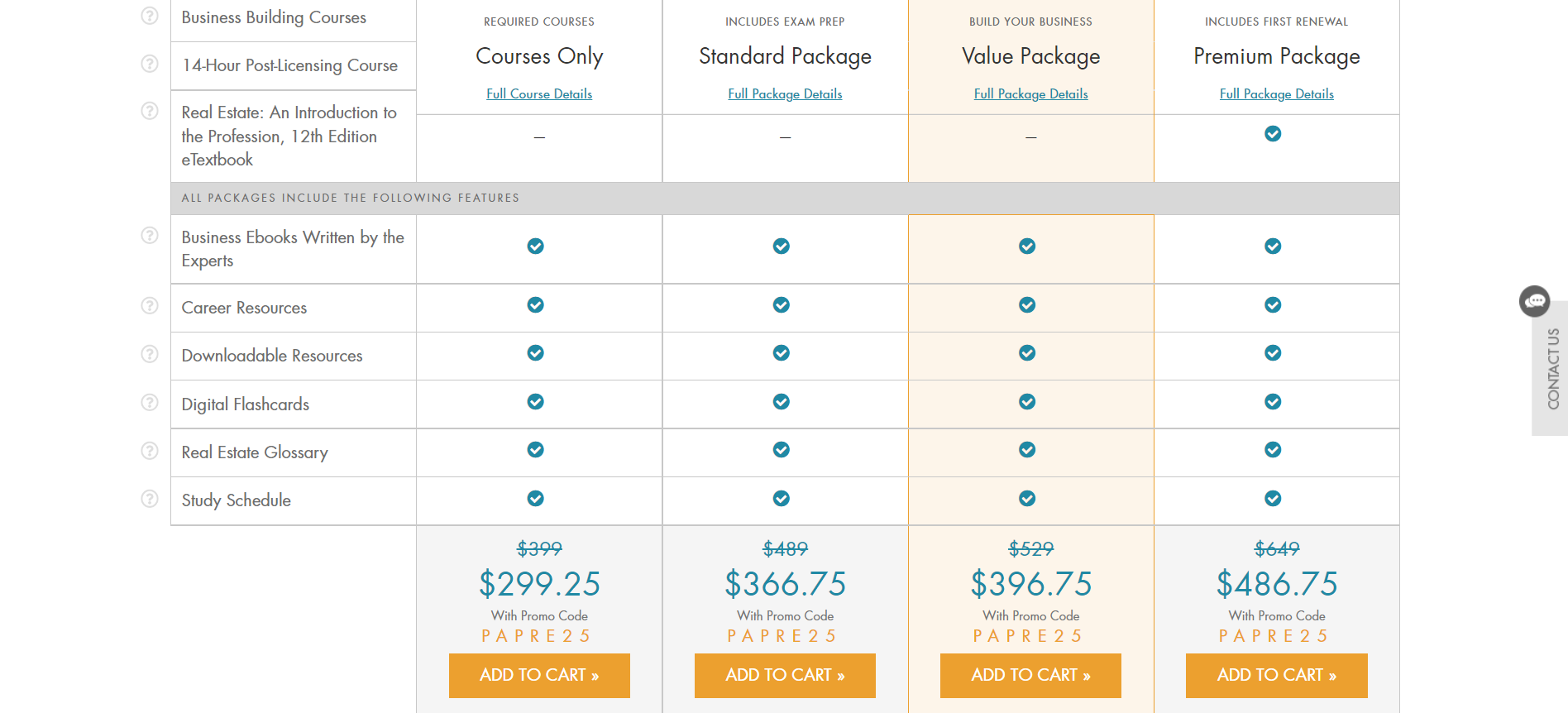
Task: Add Premium Package to cart
Action: click(1276, 676)
